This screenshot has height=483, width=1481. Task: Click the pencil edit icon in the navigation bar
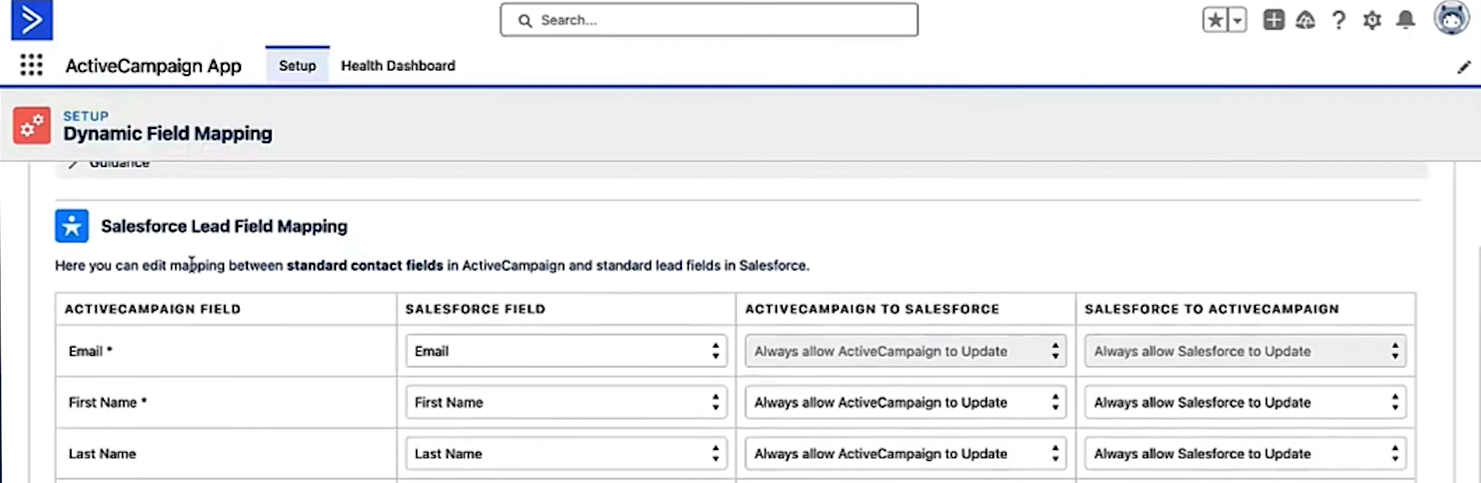coord(1465,67)
